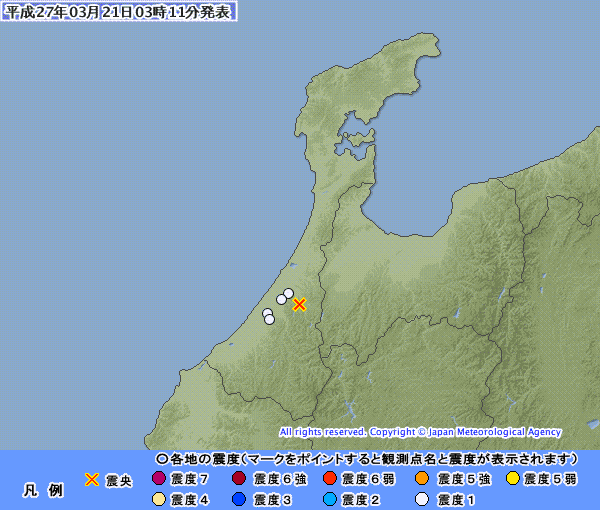This screenshot has height=510, width=600.
Task: Click the 震度7 legend text
Action: (x=189, y=479)
